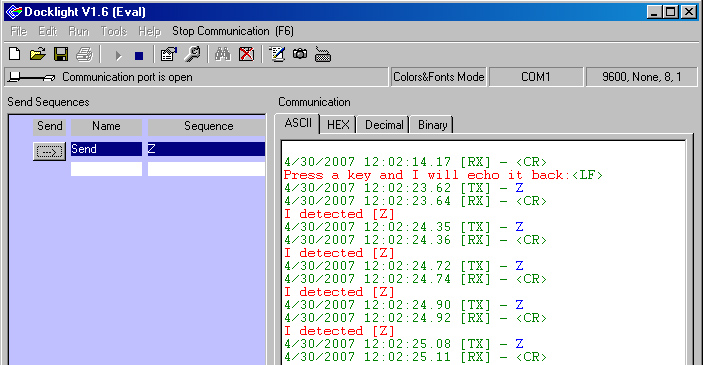Image resolution: width=703 pixels, height=365 pixels.
Task: Switch to the HEX tab
Action: point(338,125)
